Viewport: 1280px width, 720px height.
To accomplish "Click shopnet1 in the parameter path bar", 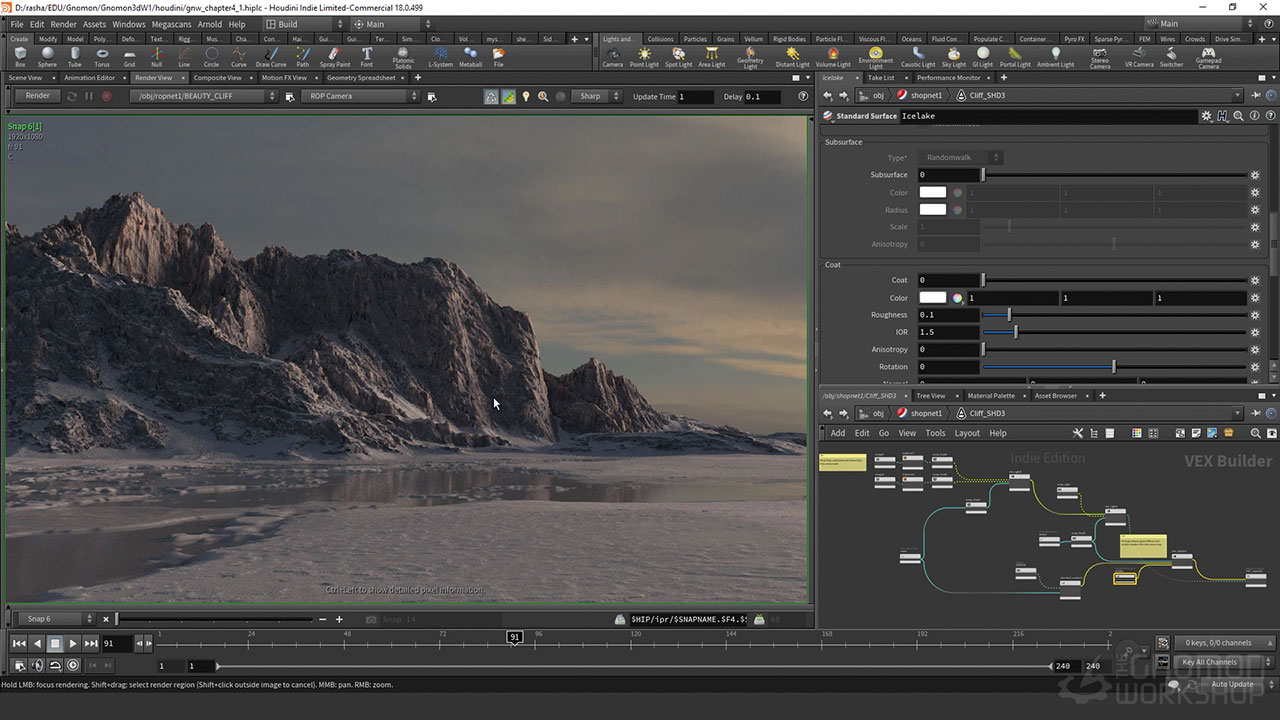I will [926, 96].
